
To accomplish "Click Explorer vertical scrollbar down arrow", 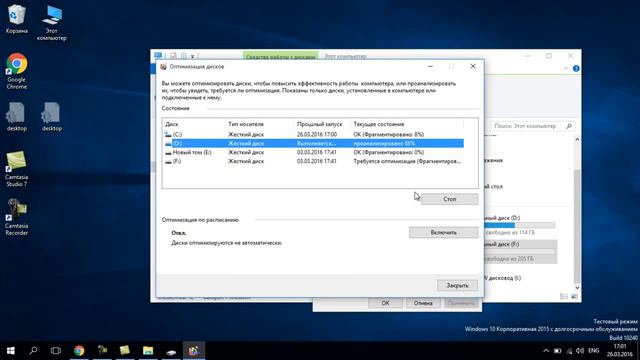I will pyautogui.click(x=577, y=288).
